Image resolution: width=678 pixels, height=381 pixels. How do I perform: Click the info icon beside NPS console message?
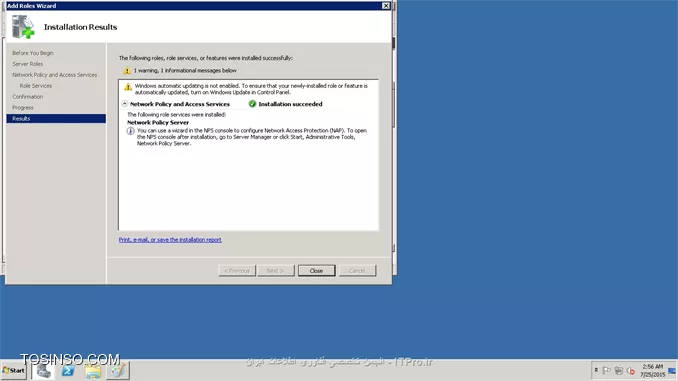coord(131,131)
